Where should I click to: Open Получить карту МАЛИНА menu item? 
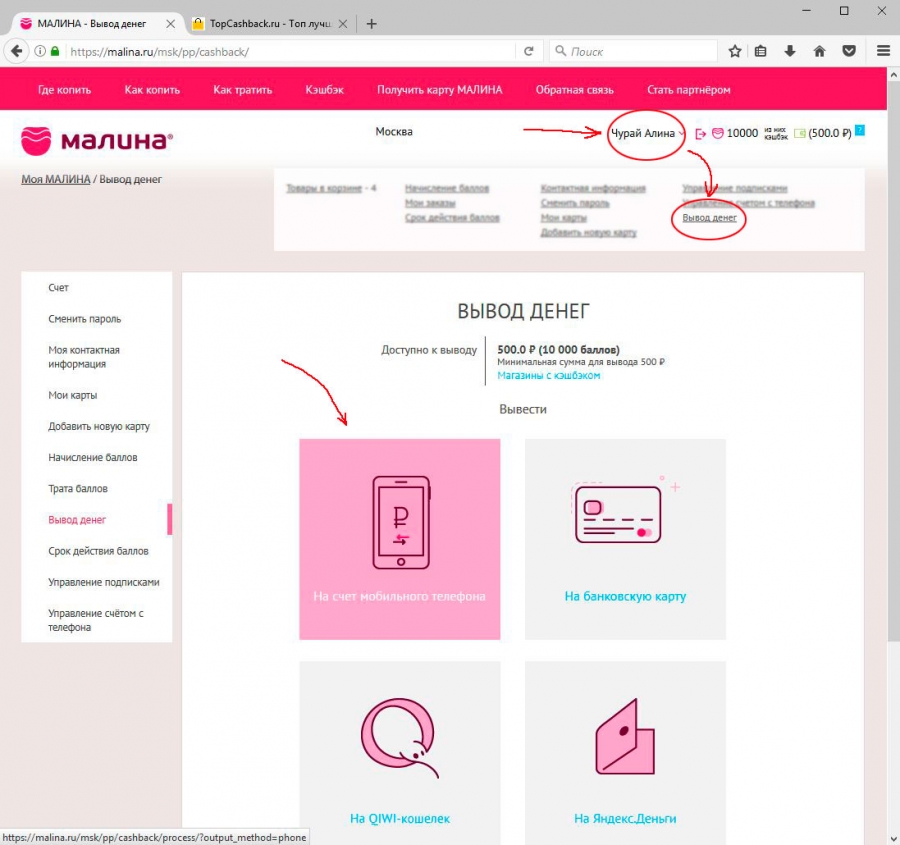tap(440, 90)
